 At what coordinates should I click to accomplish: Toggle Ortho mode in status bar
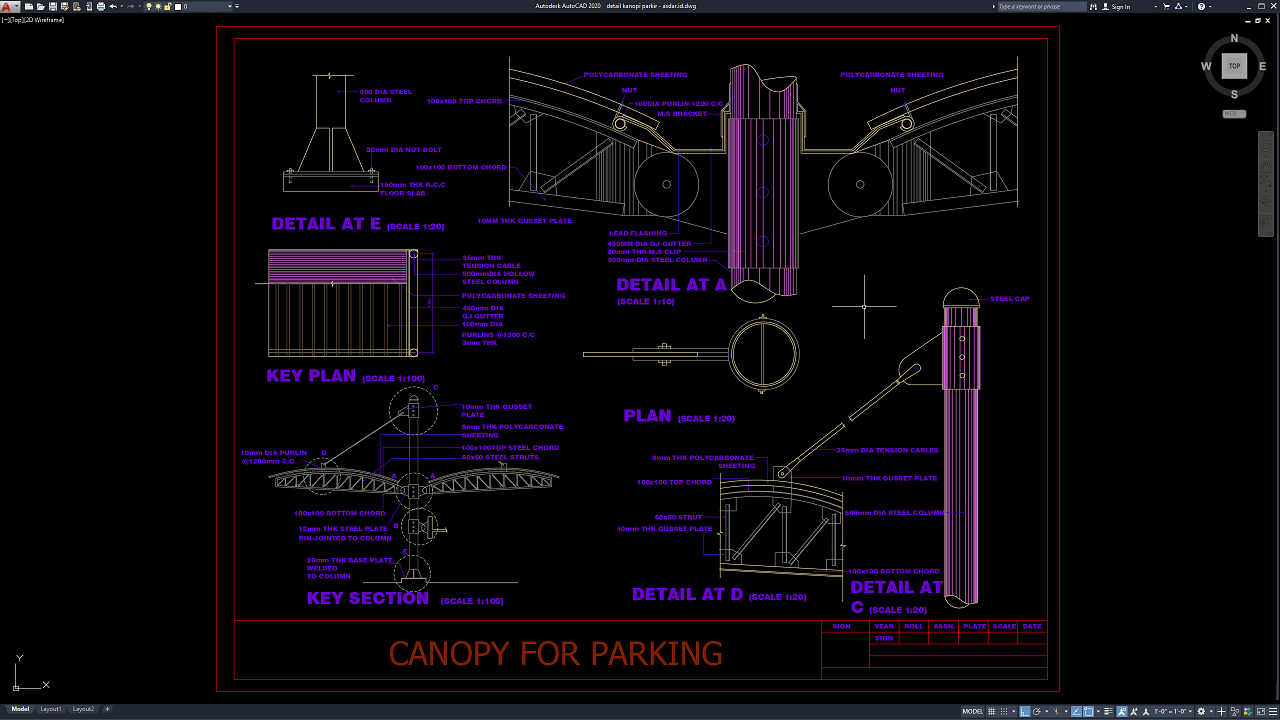[1024, 711]
